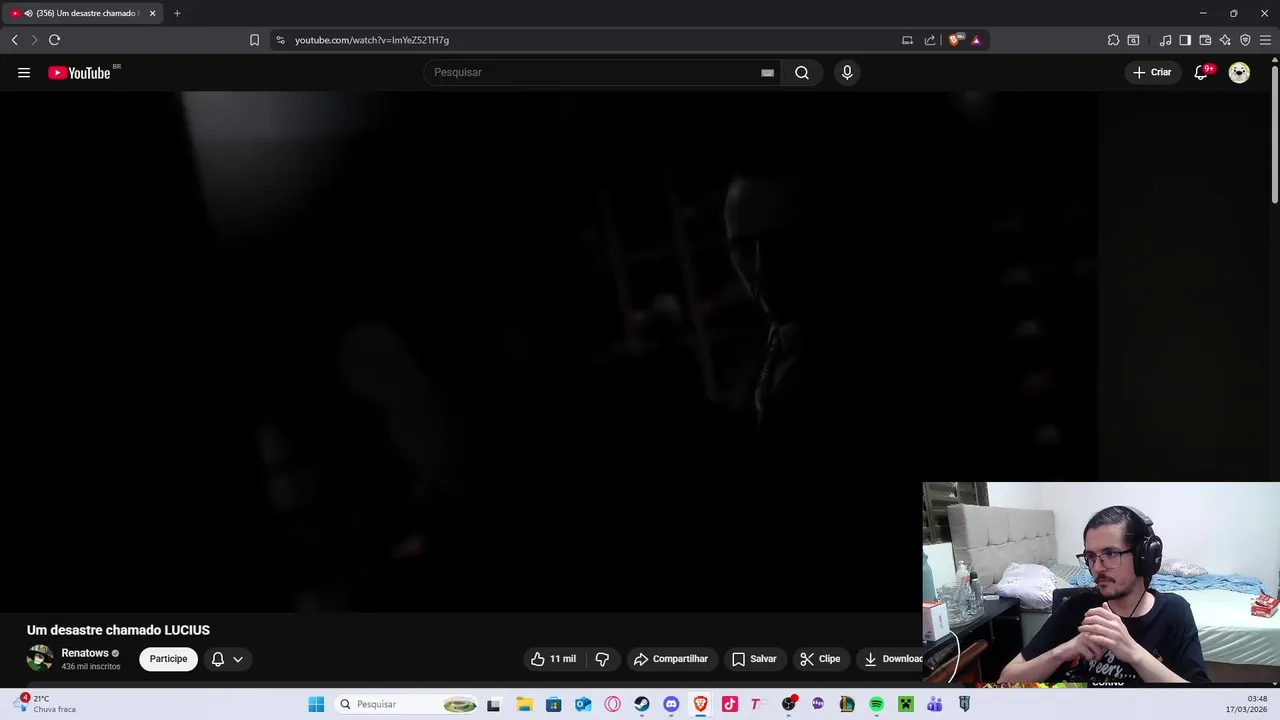The height and width of the screenshot is (720, 1280).
Task: Open the Renatows channel avatar
Action: point(40,658)
